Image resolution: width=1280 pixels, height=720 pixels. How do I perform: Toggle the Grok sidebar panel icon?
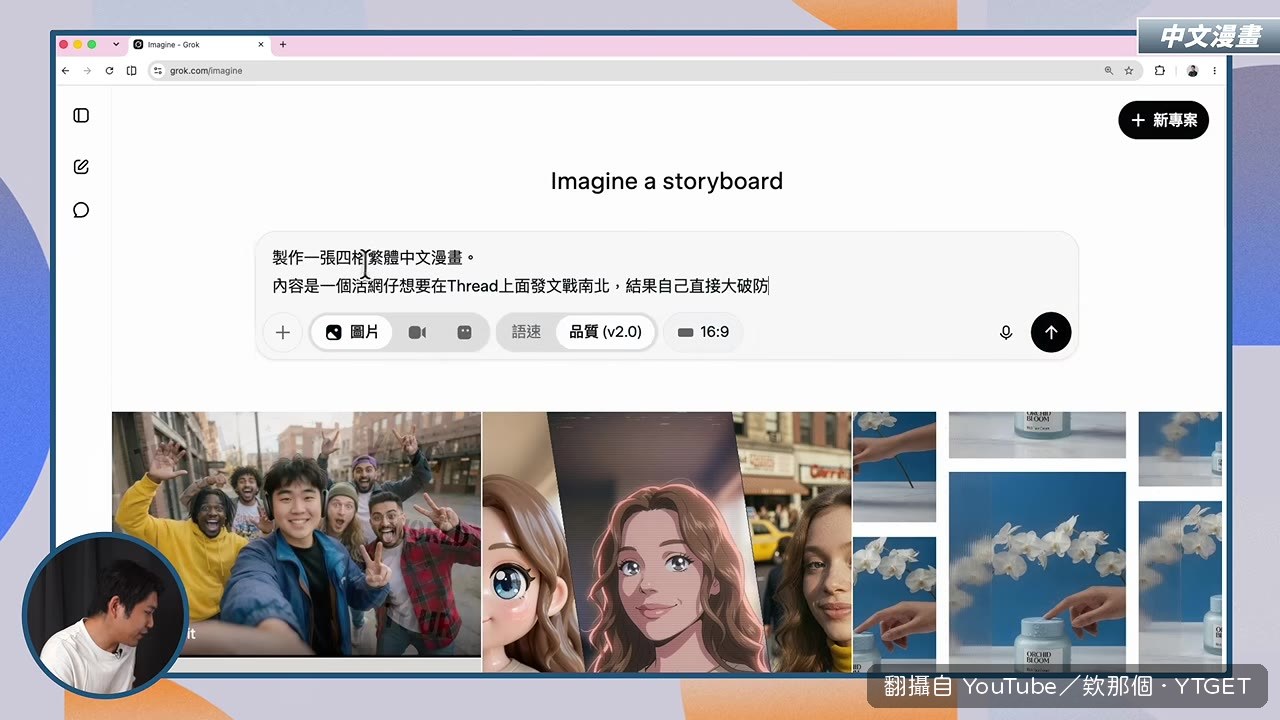tap(81, 116)
